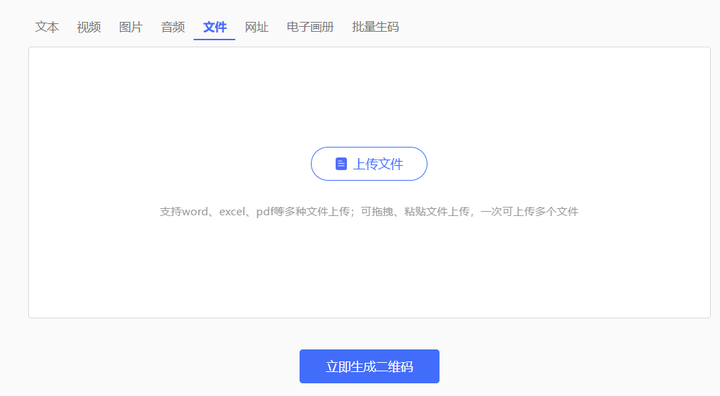Click the 一次可上传多个文件 hint text

(x=529, y=212)
